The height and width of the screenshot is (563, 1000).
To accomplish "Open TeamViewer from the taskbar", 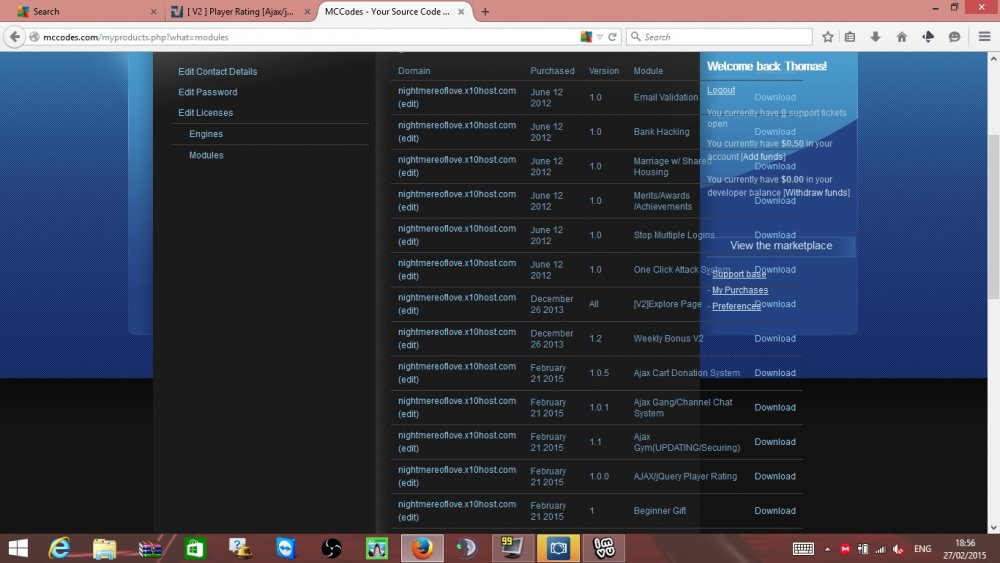I will click(x=287, y=548).
